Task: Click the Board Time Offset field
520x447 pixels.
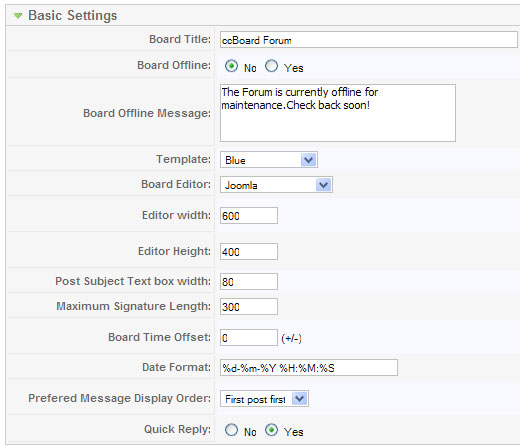Action: [x=249, y=338]
